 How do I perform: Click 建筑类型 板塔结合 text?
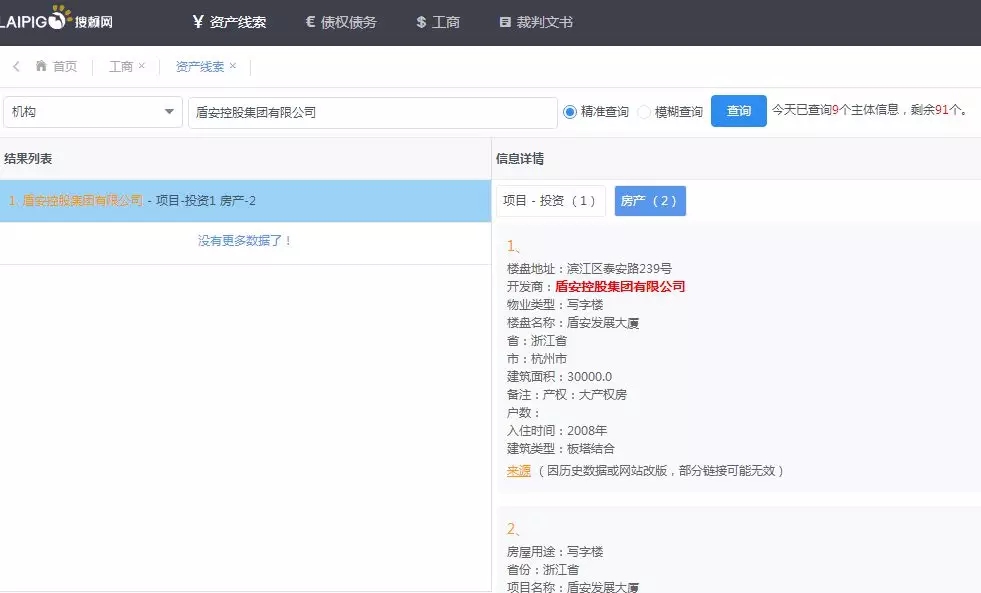pyautogui.click(x=561, y=449)
